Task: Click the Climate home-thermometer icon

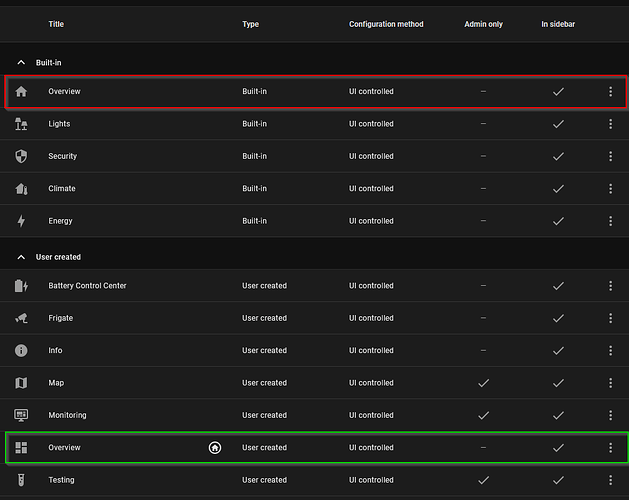Action: [x=21, y=189]
